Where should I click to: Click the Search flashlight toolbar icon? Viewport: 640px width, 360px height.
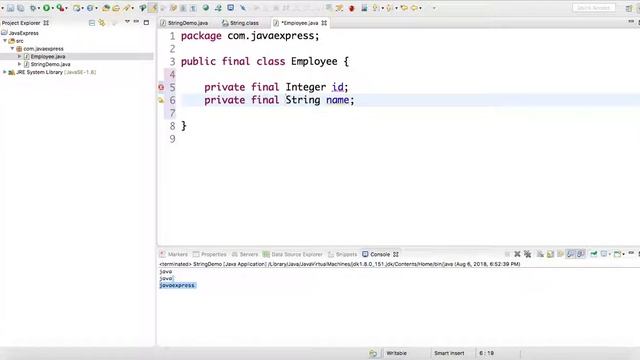tap(127, 8)
